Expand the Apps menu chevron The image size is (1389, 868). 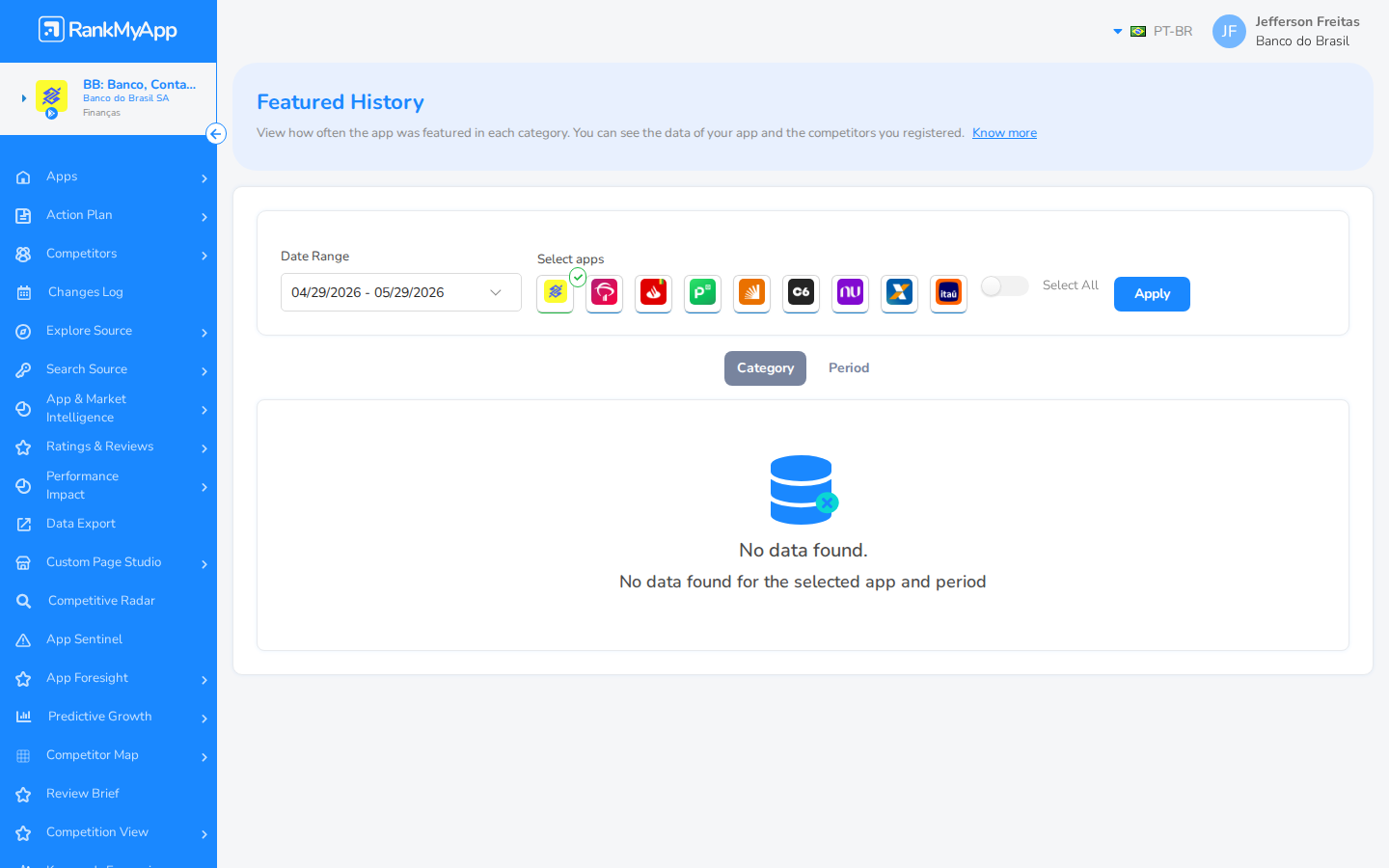pyautogui.click(x=204, y=177)
